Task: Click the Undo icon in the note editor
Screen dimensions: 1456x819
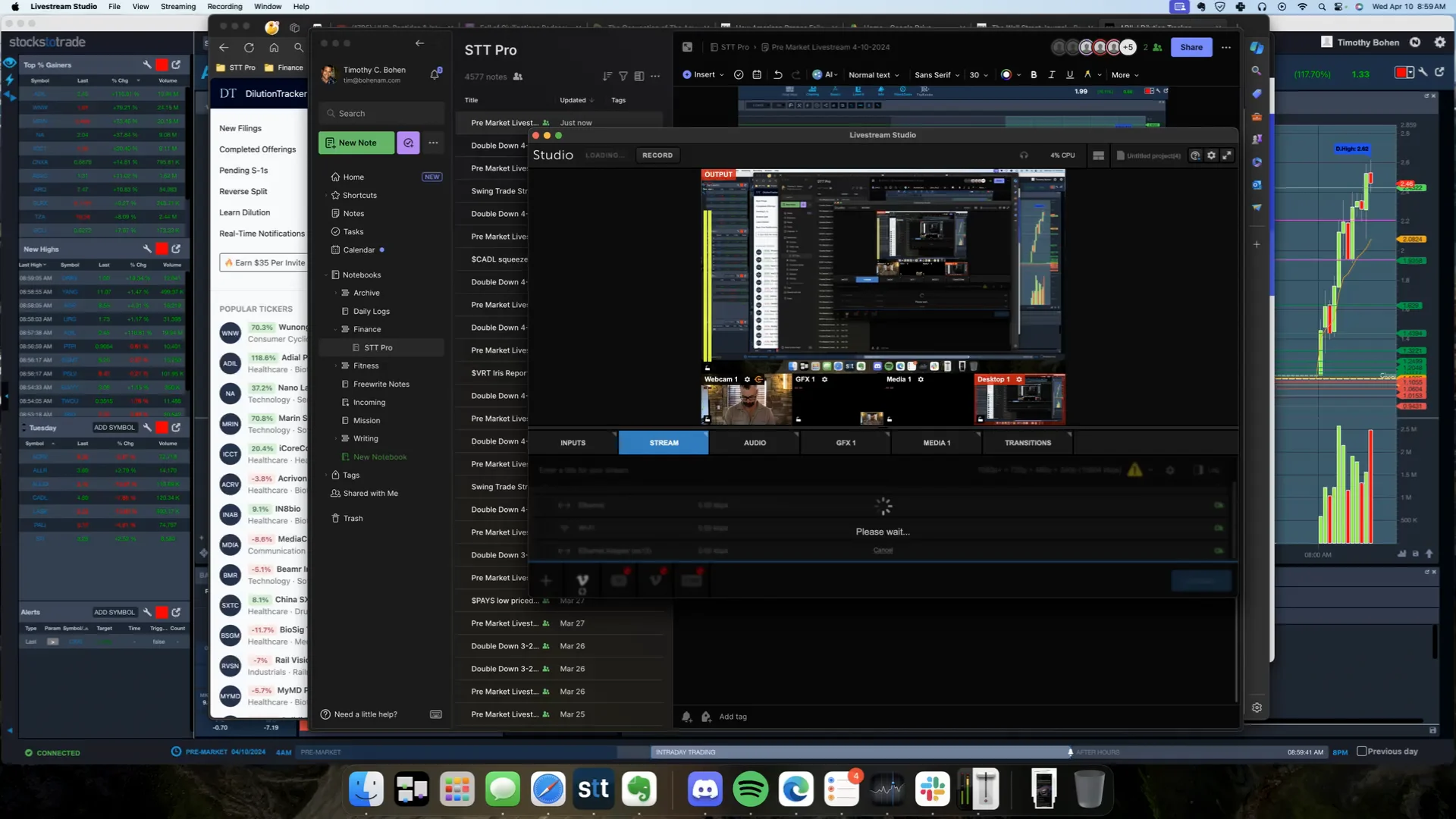Action: tap(778, 74)
